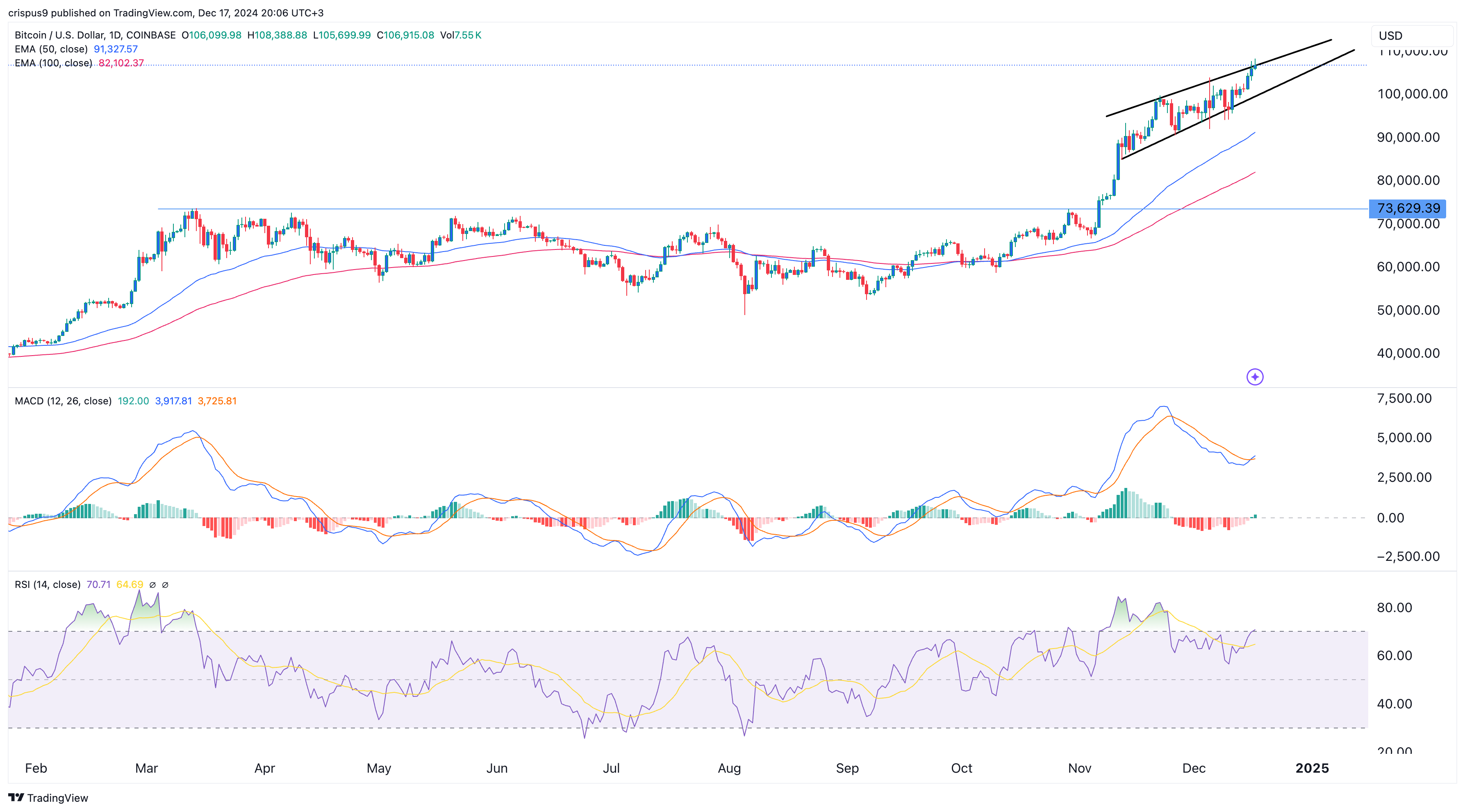Click the purple sparkle icon on chart
Screen dimensions: 1465x812
tap(1255, 377)
